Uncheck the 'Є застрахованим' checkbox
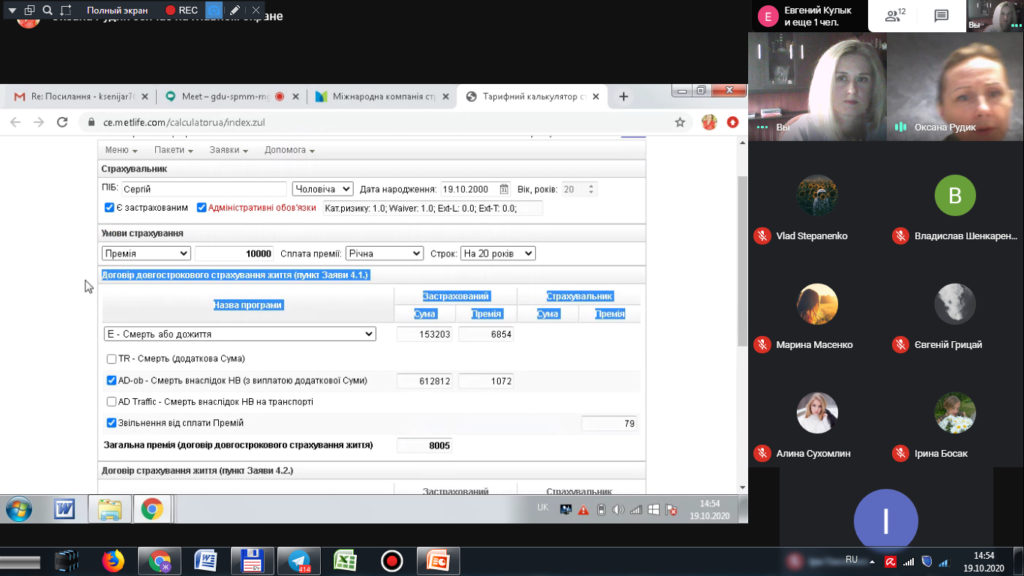Image resolution: width=1024 pixels, height=576 pixels. (x=110, y=208)
